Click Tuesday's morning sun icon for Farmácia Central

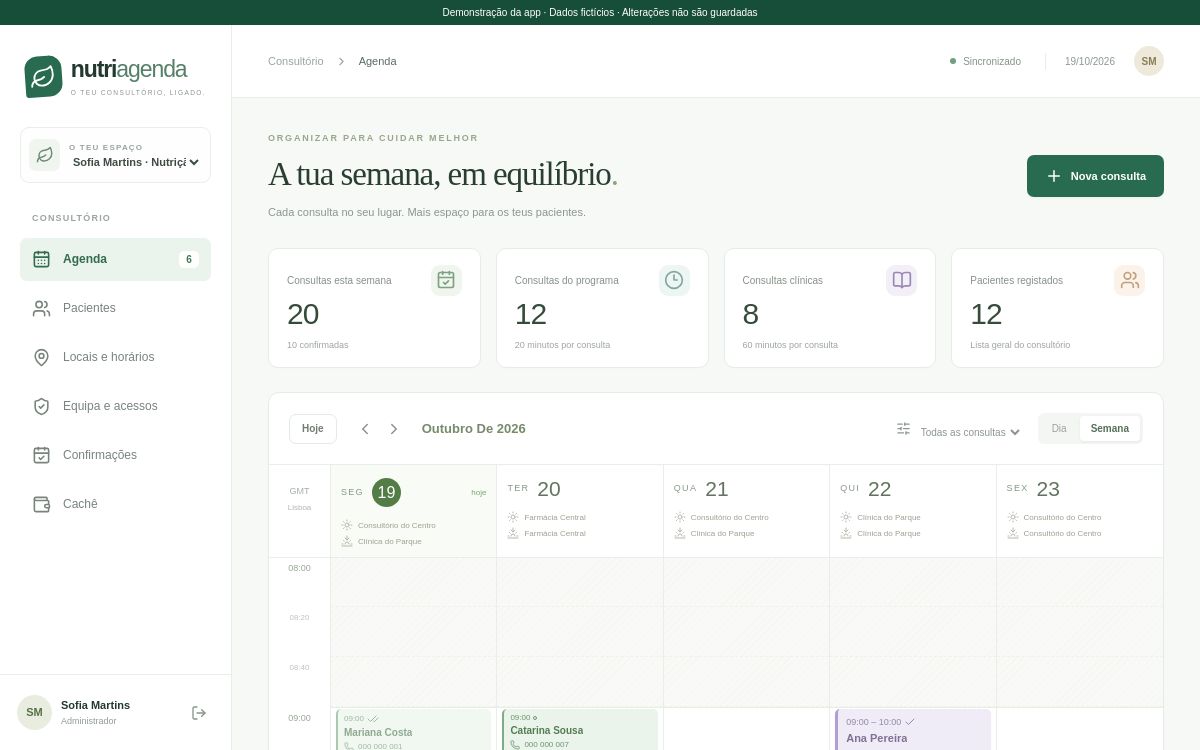[x=513, y=517]
